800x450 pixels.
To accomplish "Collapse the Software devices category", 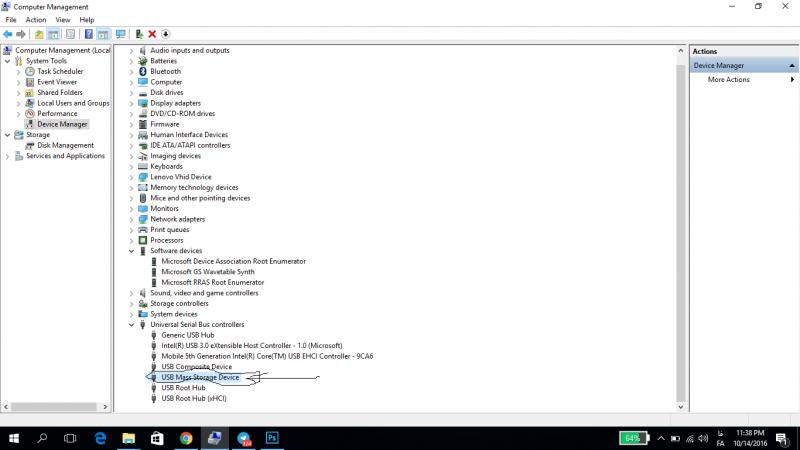I will (131, 251).
